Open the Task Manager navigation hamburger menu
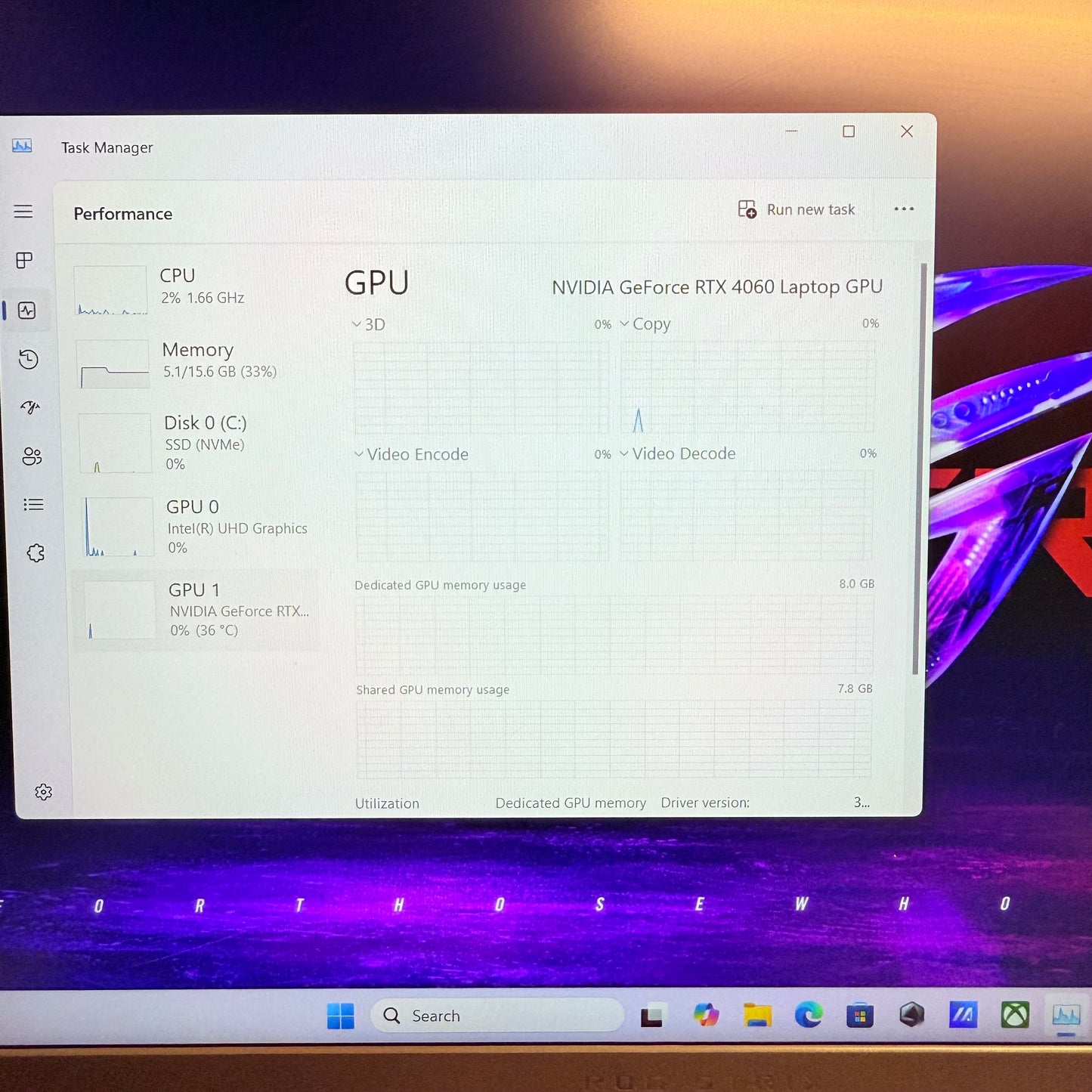This screenshot has width=1092, height=1092. coord(23,212)
